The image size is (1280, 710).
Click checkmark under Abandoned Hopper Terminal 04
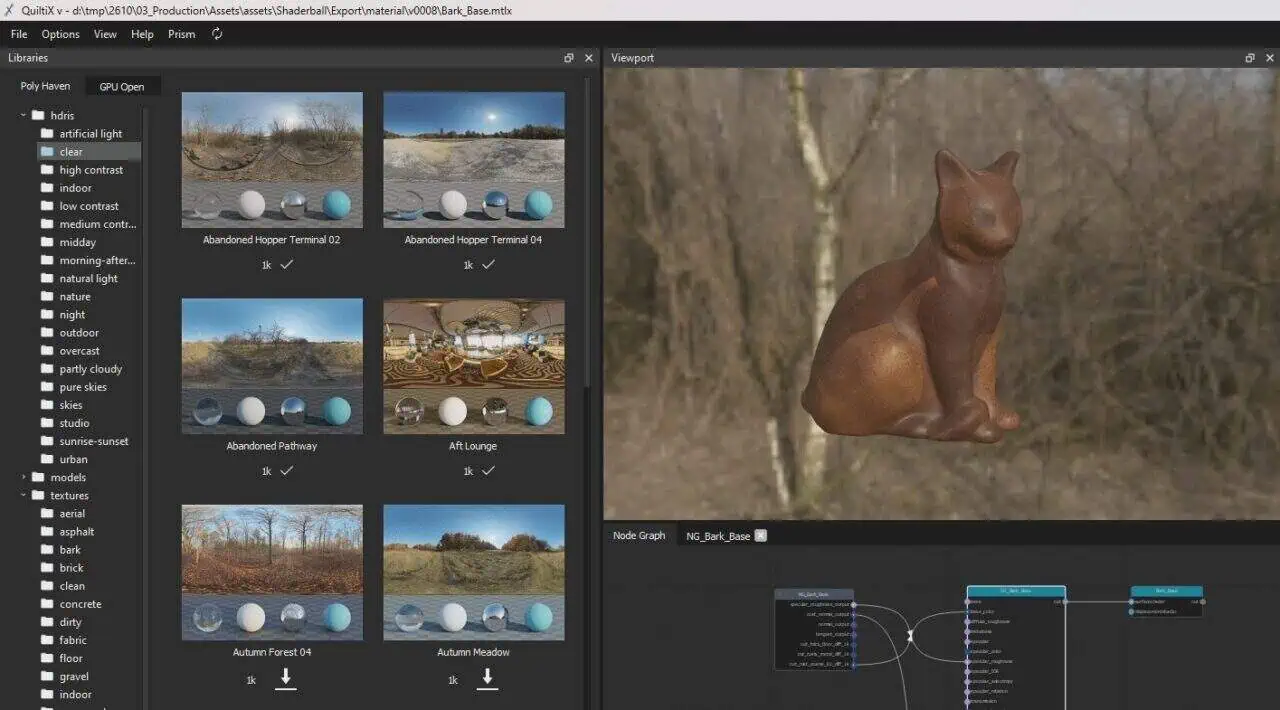click(x=488, y=265)
